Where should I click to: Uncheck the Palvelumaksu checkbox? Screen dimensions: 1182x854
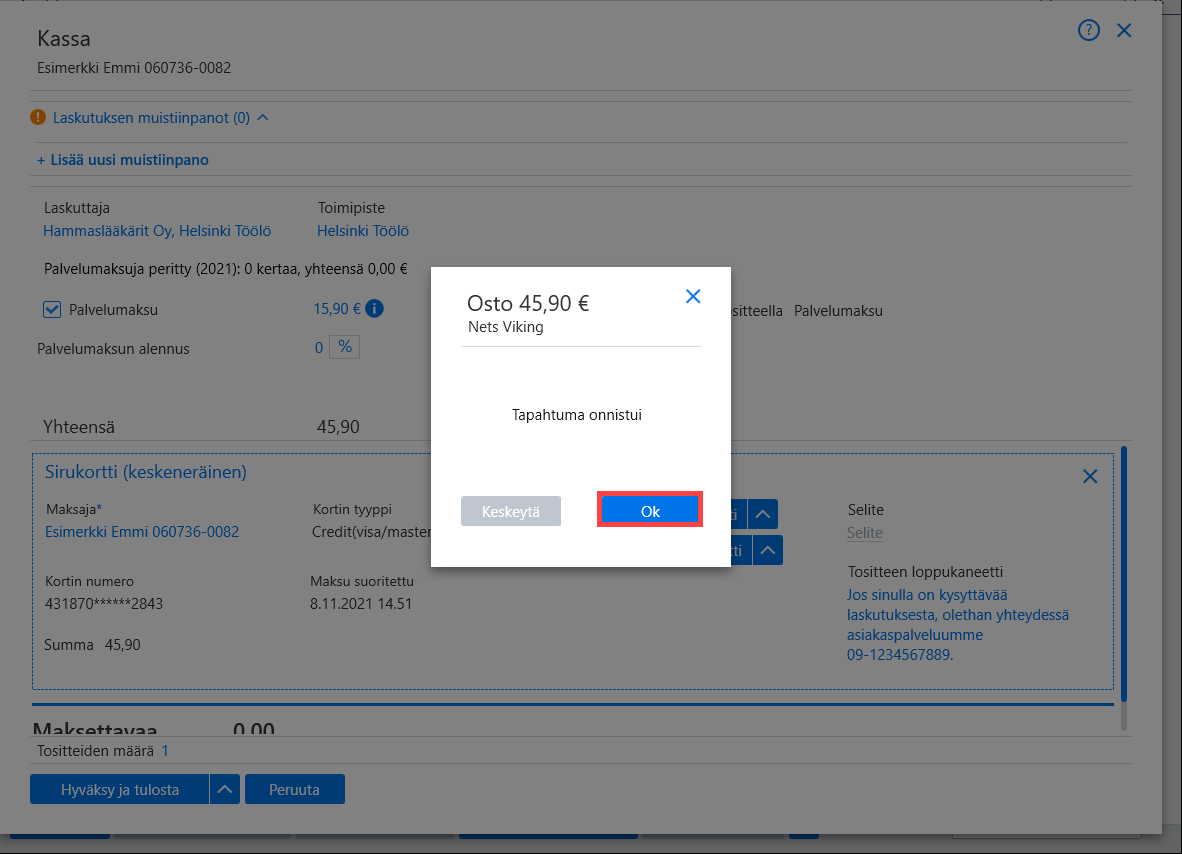(x=52, y=309)
